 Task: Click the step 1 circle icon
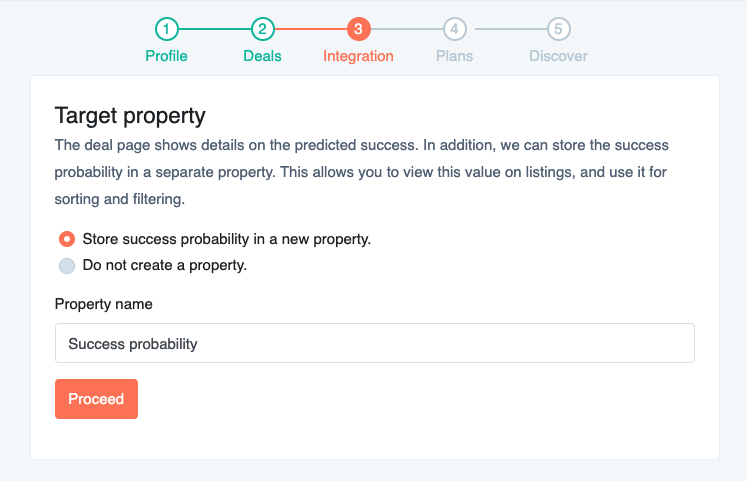point(166,29)
